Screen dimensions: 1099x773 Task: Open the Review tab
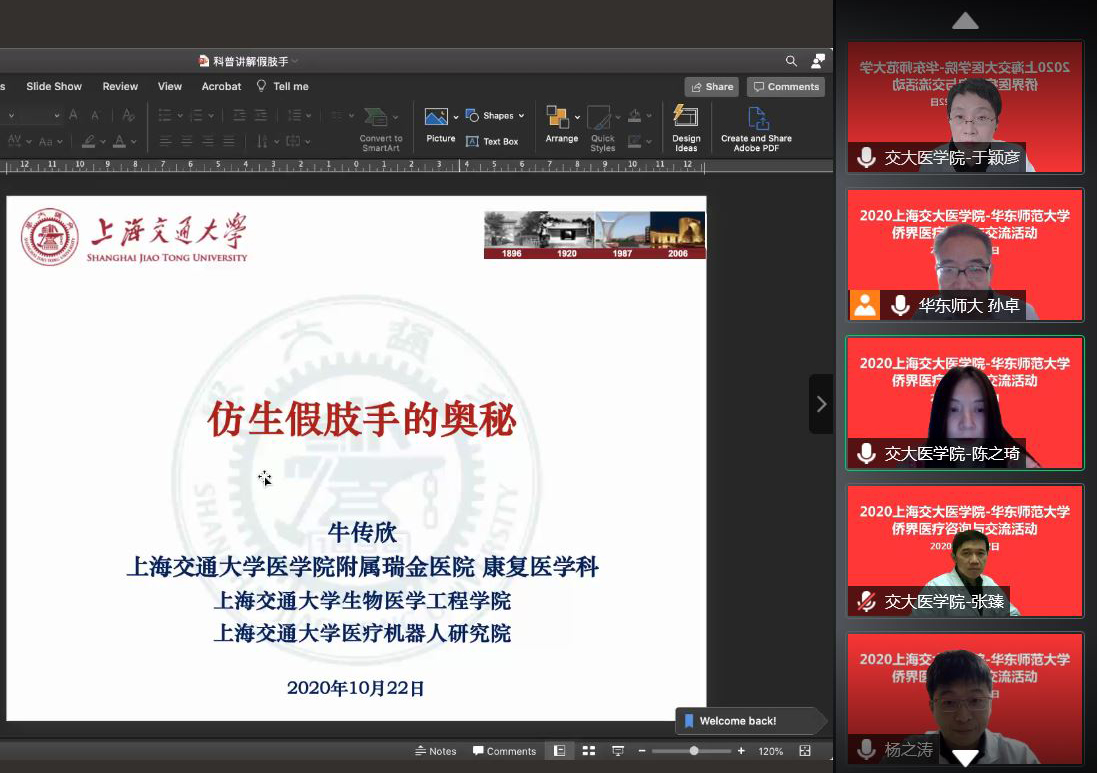[120, 86]
